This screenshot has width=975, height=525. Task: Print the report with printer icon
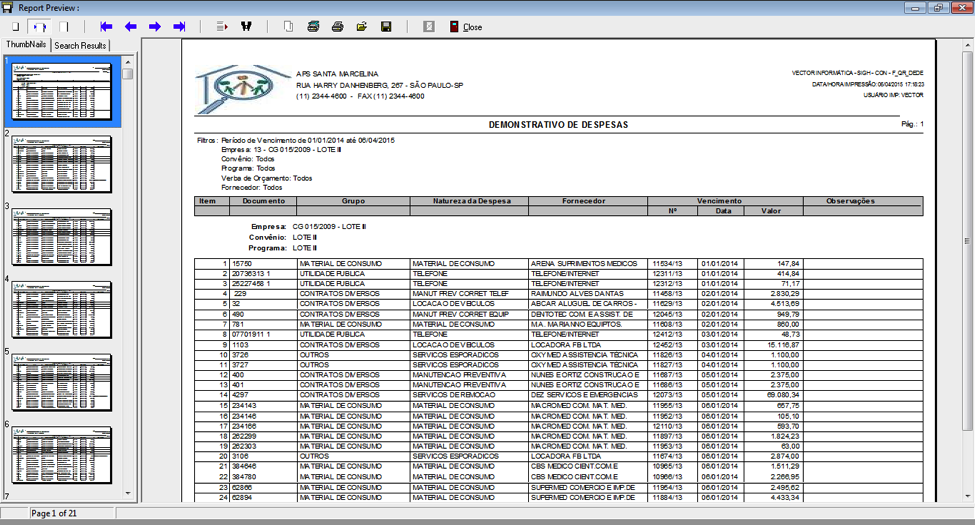[x=338, y=27]
